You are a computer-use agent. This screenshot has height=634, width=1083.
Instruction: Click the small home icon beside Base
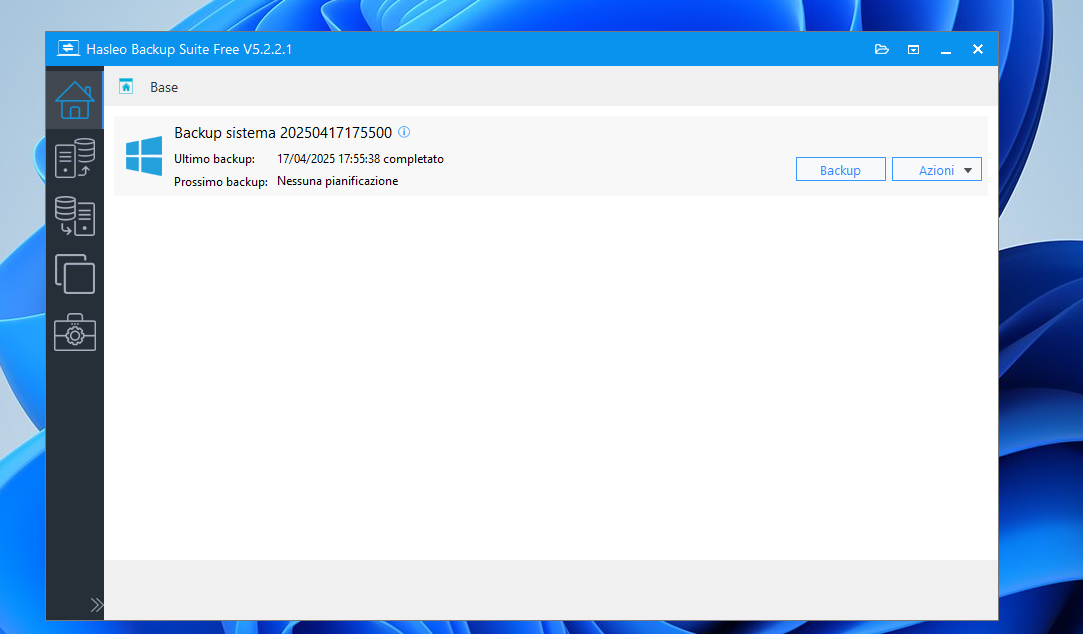click(126, 86)
